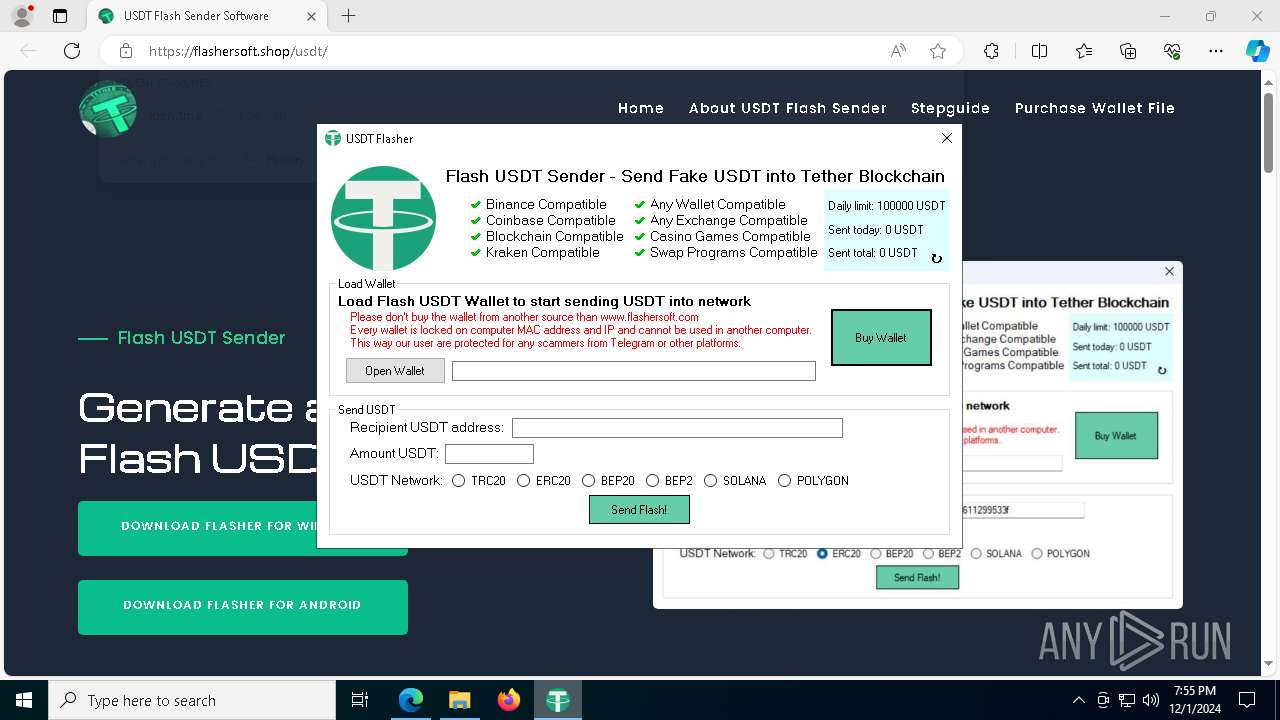Click the Tether logo in the USDT Flasher window

(383, 218)
